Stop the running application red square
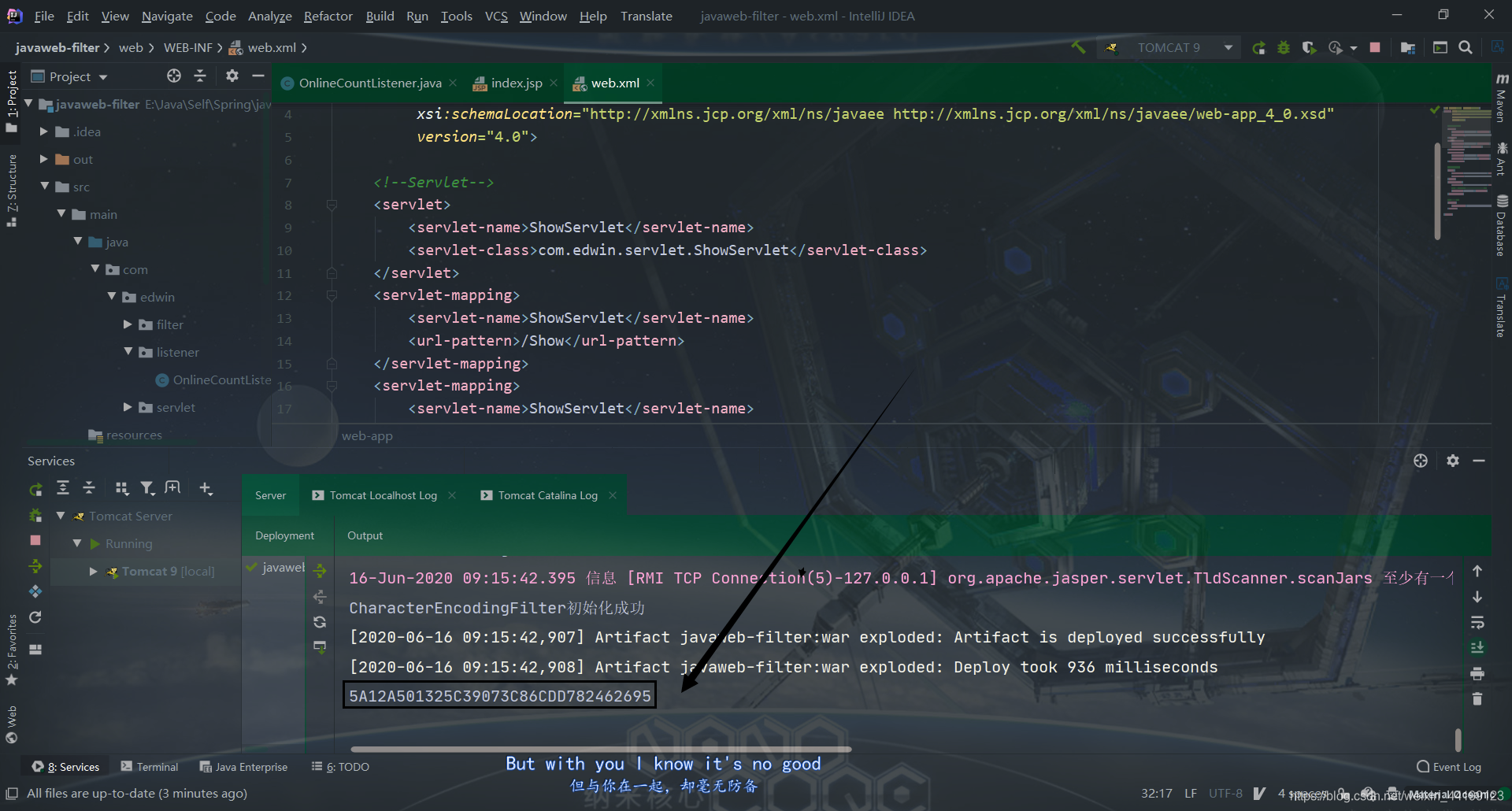 [1375, 47]
